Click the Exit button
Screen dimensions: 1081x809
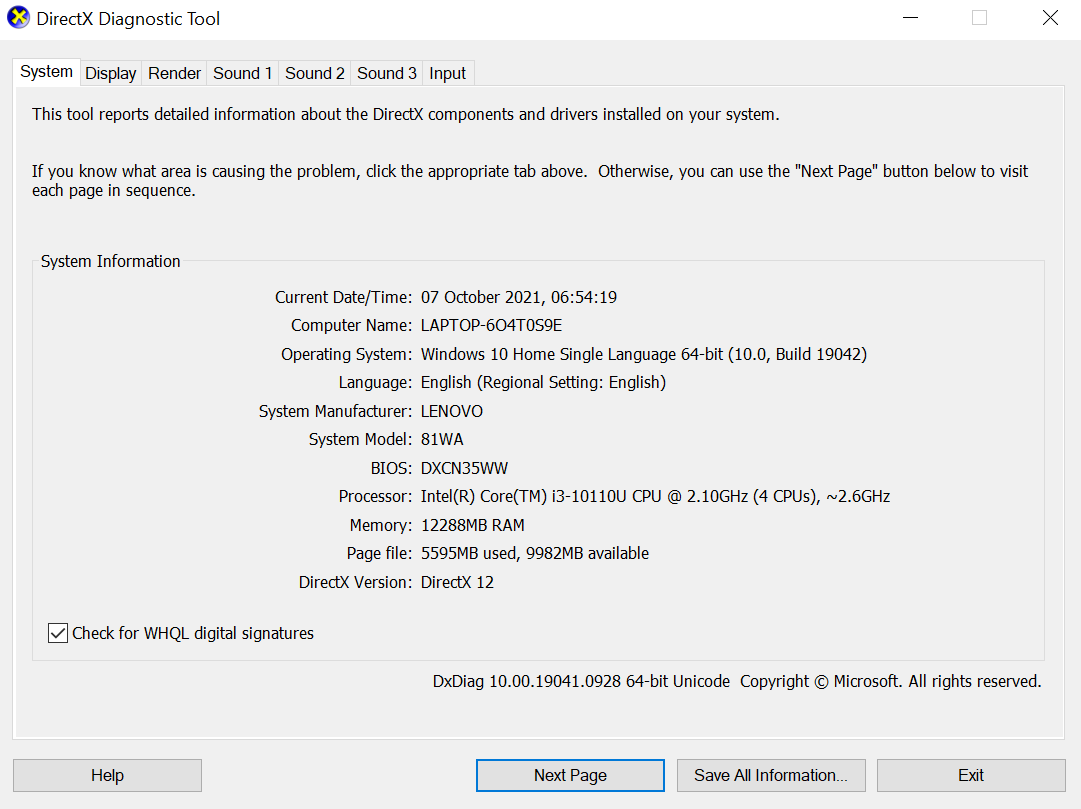971,775
